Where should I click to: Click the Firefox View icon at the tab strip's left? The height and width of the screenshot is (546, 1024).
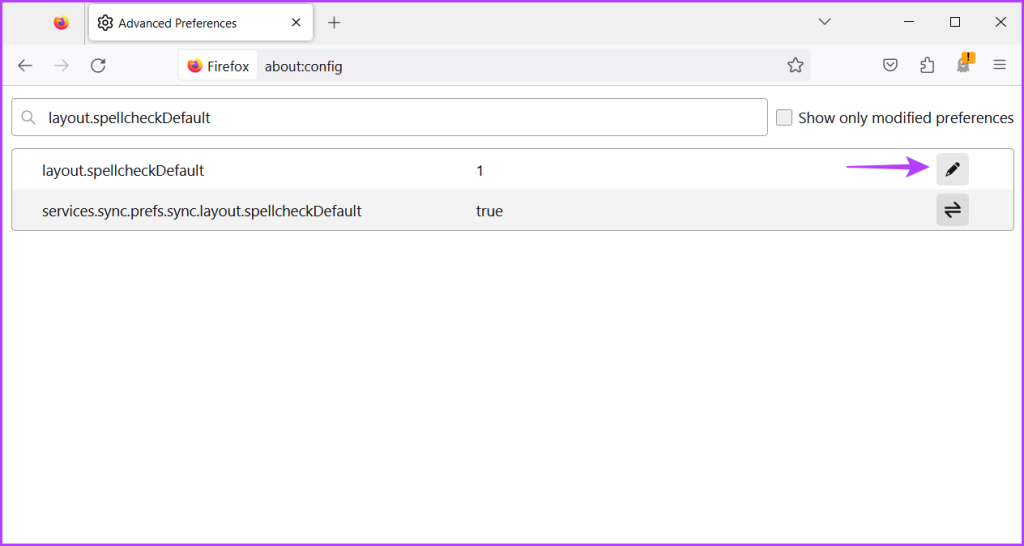pos(61,23)
